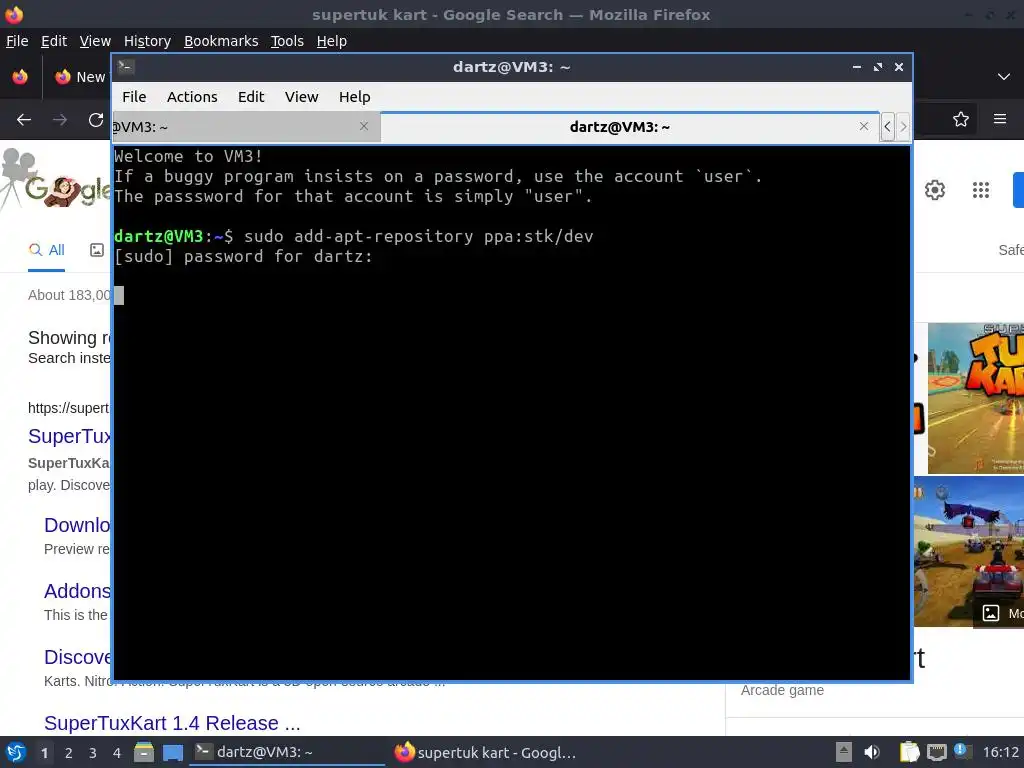The height and width of the screenshot is (768, 1024).
Task: Open Google quick settings gear
Action: click(935, 190)
